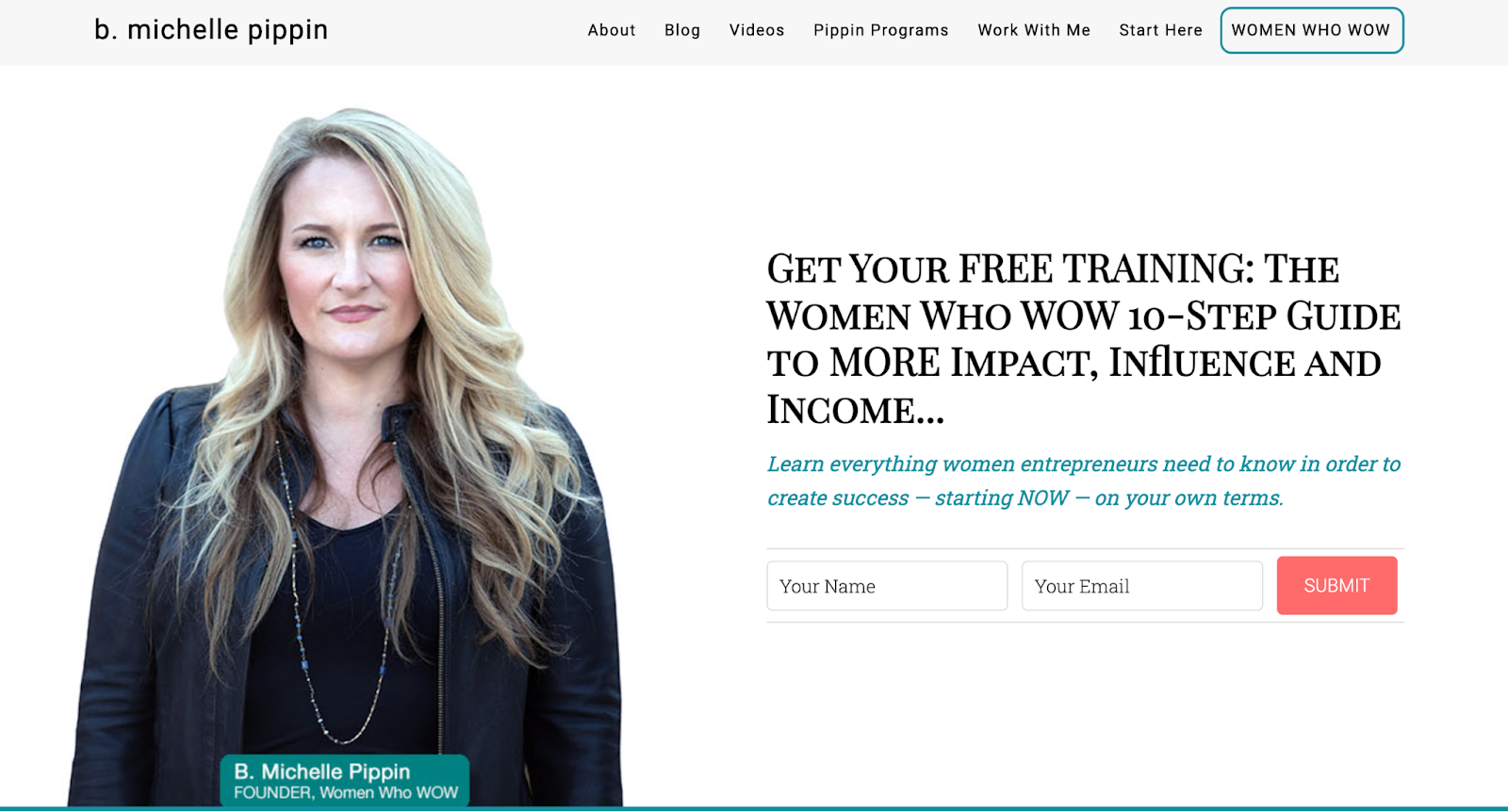1508x812 pixels.
Task: Click the coral SUBMIT button
Action: 1336,586
